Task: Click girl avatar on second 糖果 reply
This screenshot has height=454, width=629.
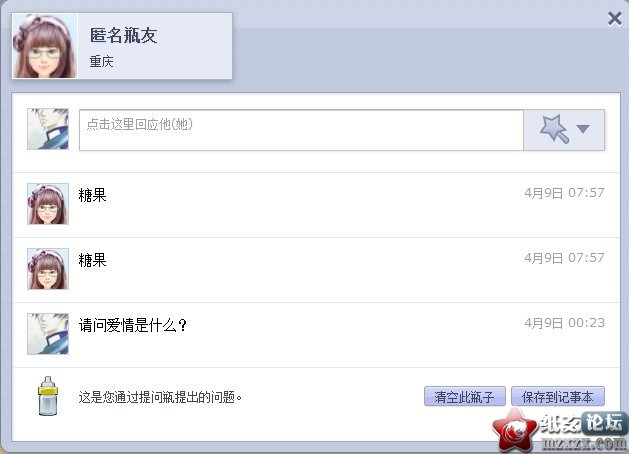Action: pyautogui.click(x=48, y=269)
